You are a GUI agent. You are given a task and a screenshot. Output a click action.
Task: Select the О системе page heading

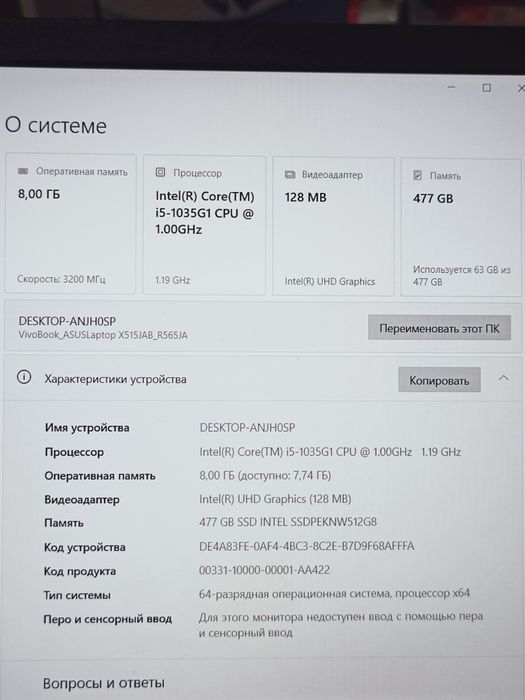click(56, 125)
